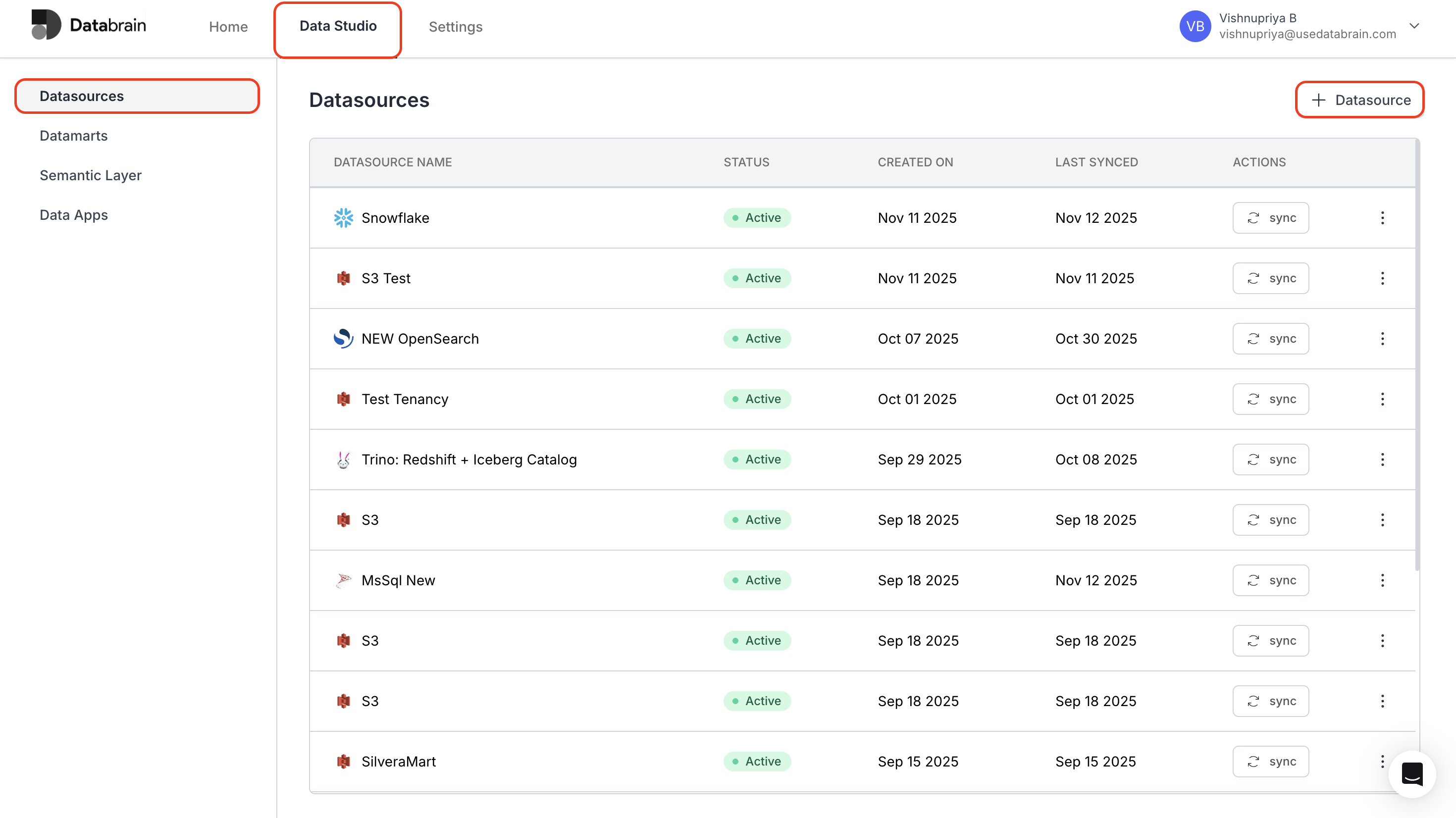Click the S3 Test bucket icon

click(x=343, y=278)
